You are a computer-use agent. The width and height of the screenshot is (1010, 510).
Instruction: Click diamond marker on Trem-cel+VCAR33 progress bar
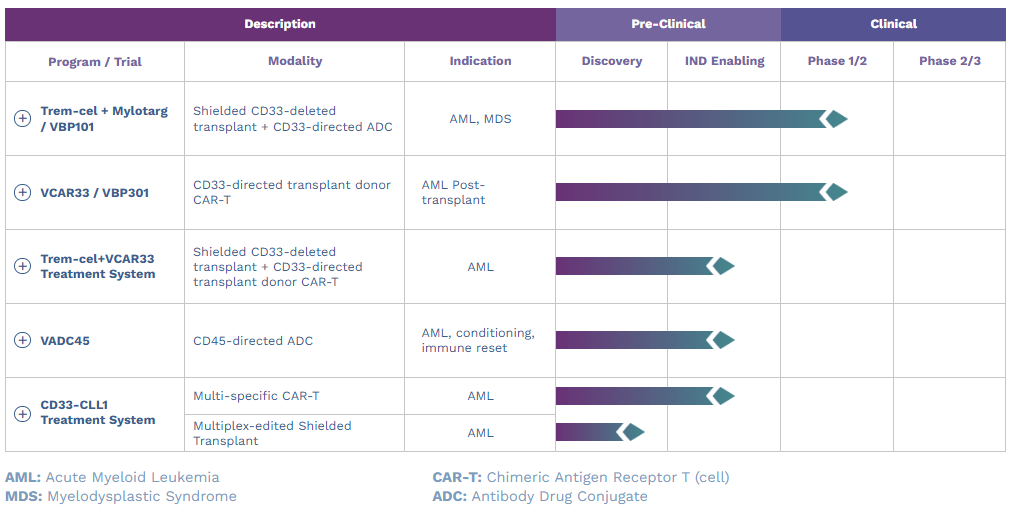722,266
